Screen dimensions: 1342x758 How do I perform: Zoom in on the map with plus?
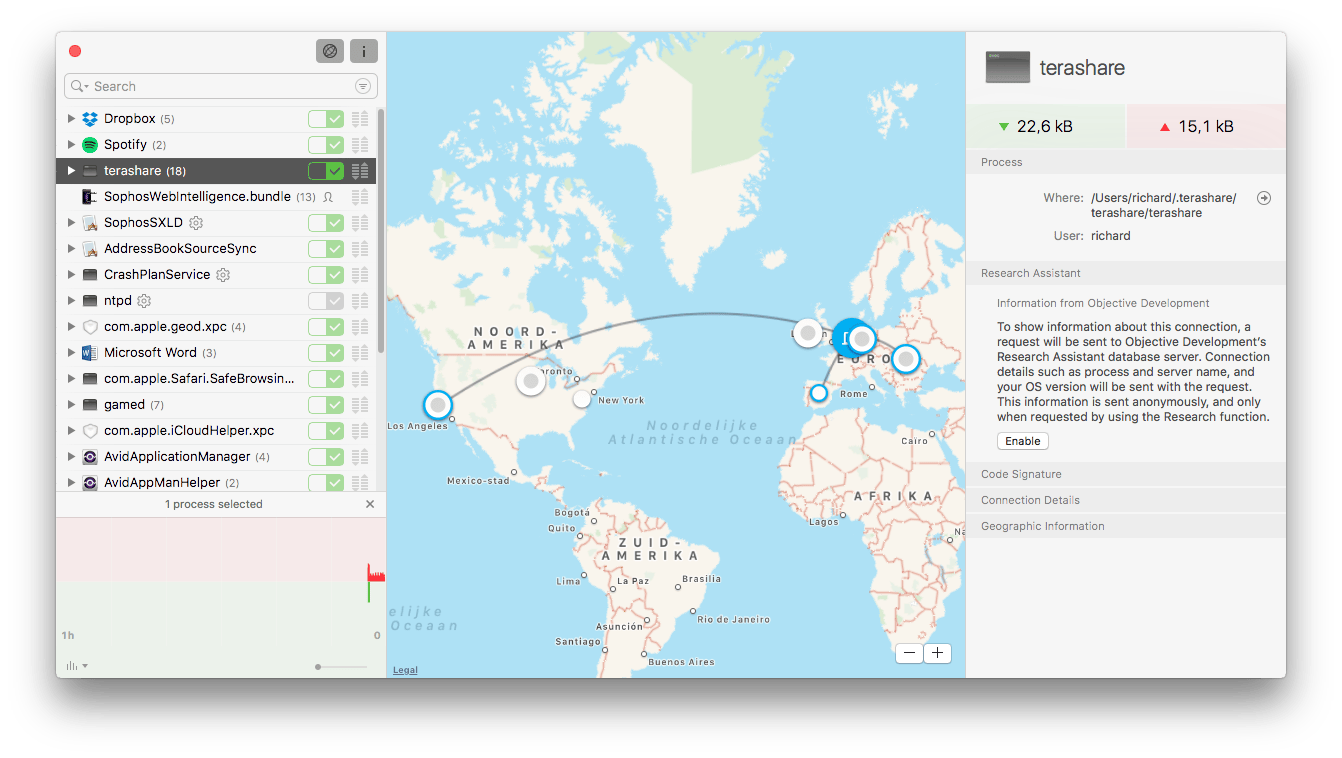937,653
